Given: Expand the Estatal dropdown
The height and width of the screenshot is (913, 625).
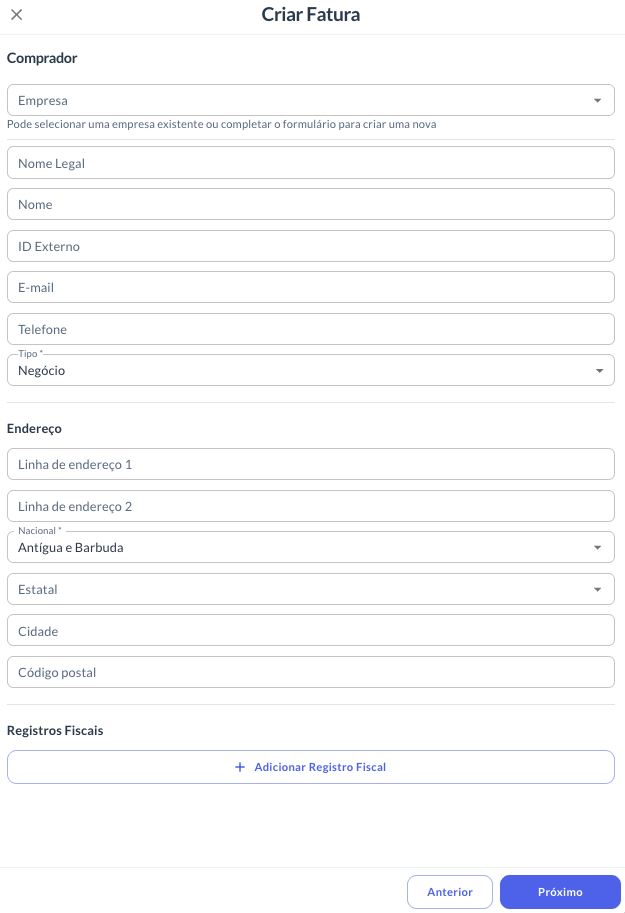Looking at the screenshot, I should 310,589.
